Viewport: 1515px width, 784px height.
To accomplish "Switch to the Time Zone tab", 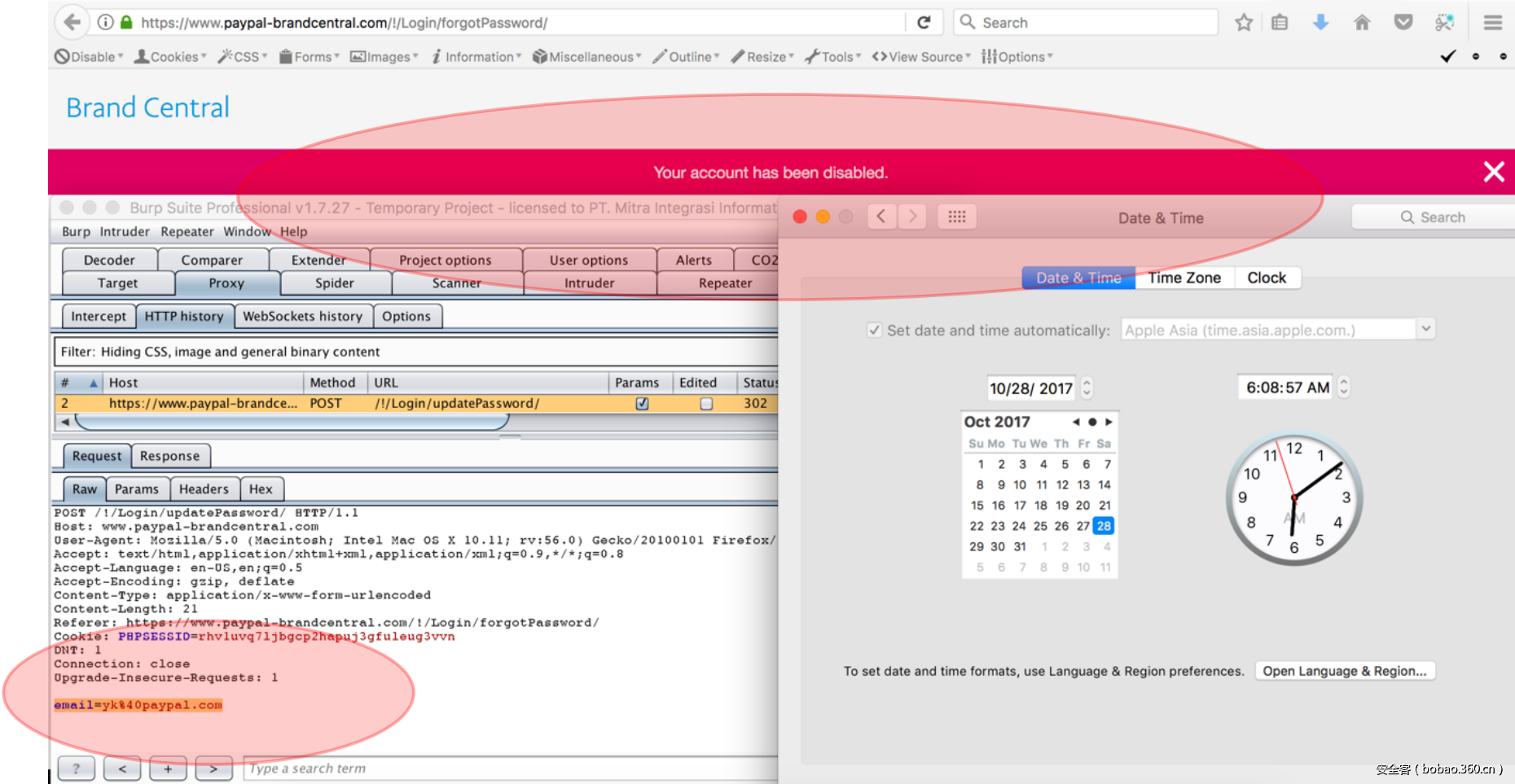I will click(1184, 278).
